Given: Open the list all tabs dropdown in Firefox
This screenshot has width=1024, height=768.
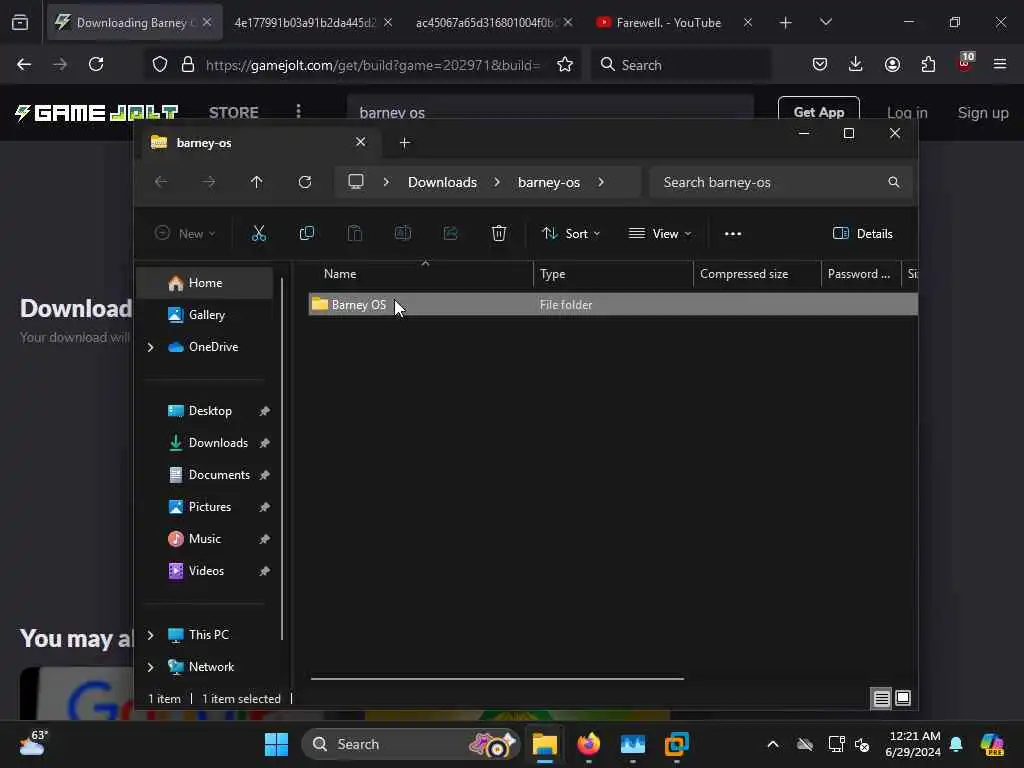Looking at the screenshot, I should (825, 22).
